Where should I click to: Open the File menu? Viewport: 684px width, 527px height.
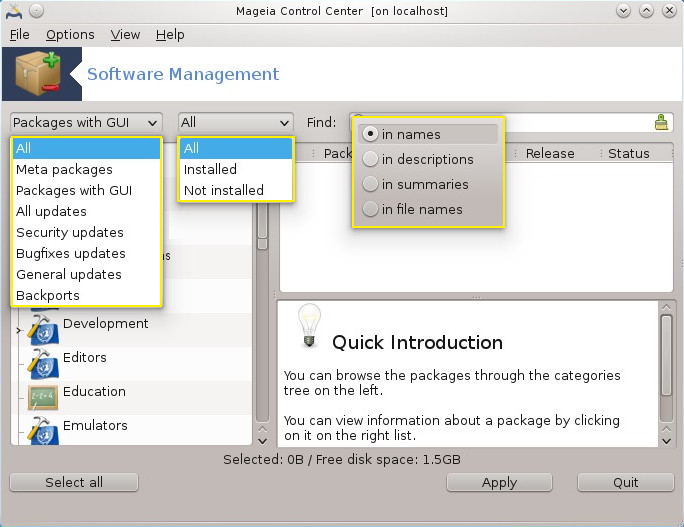[x=20, y=34]
